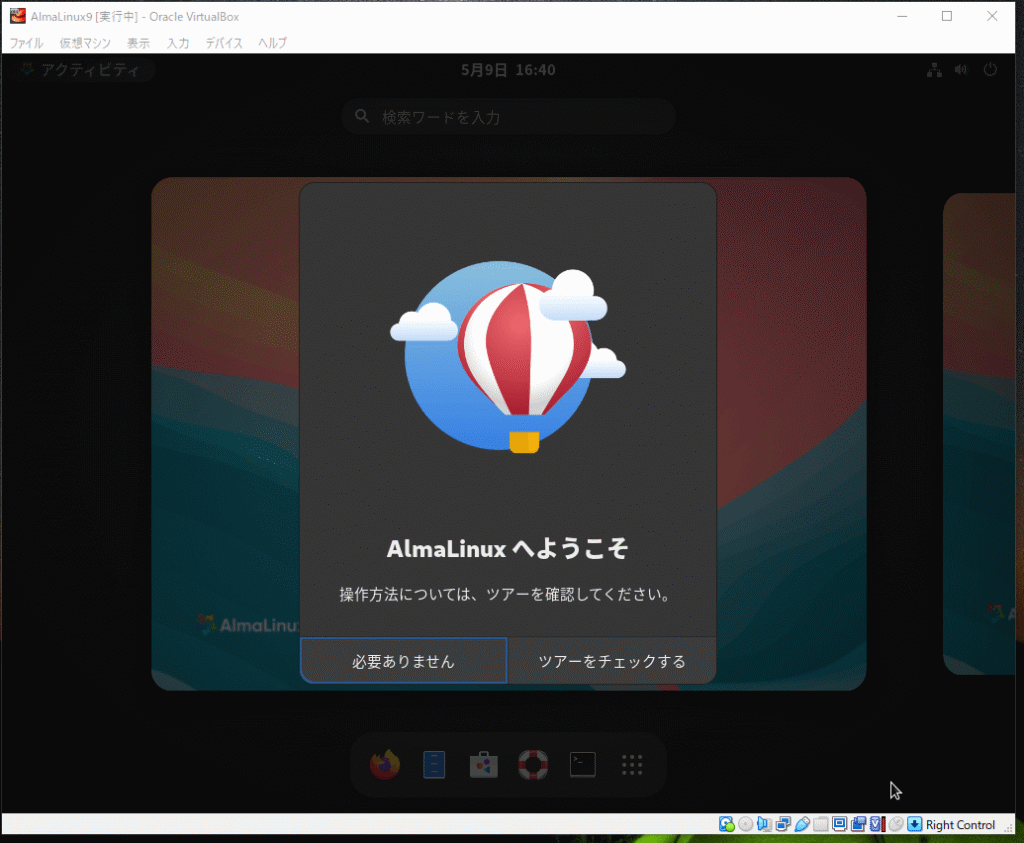Viewport: 1024px width, 843px height.
Task: Click the CPU virtualization indicator
Action: point(877,824)
